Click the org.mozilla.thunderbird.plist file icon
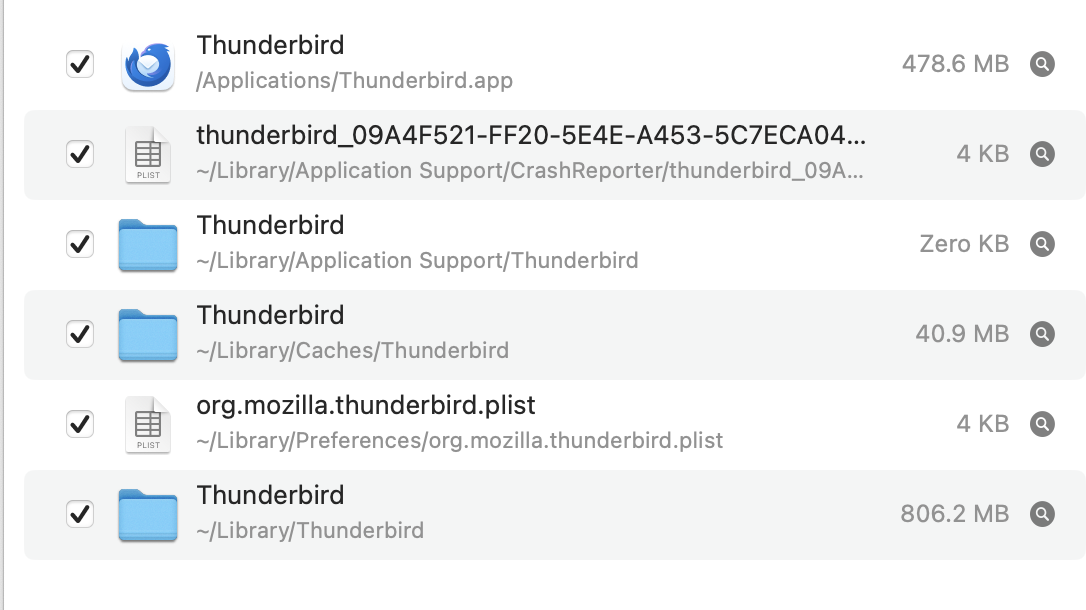This screenshot has height=610, width=1086. [x=148, y=425]
